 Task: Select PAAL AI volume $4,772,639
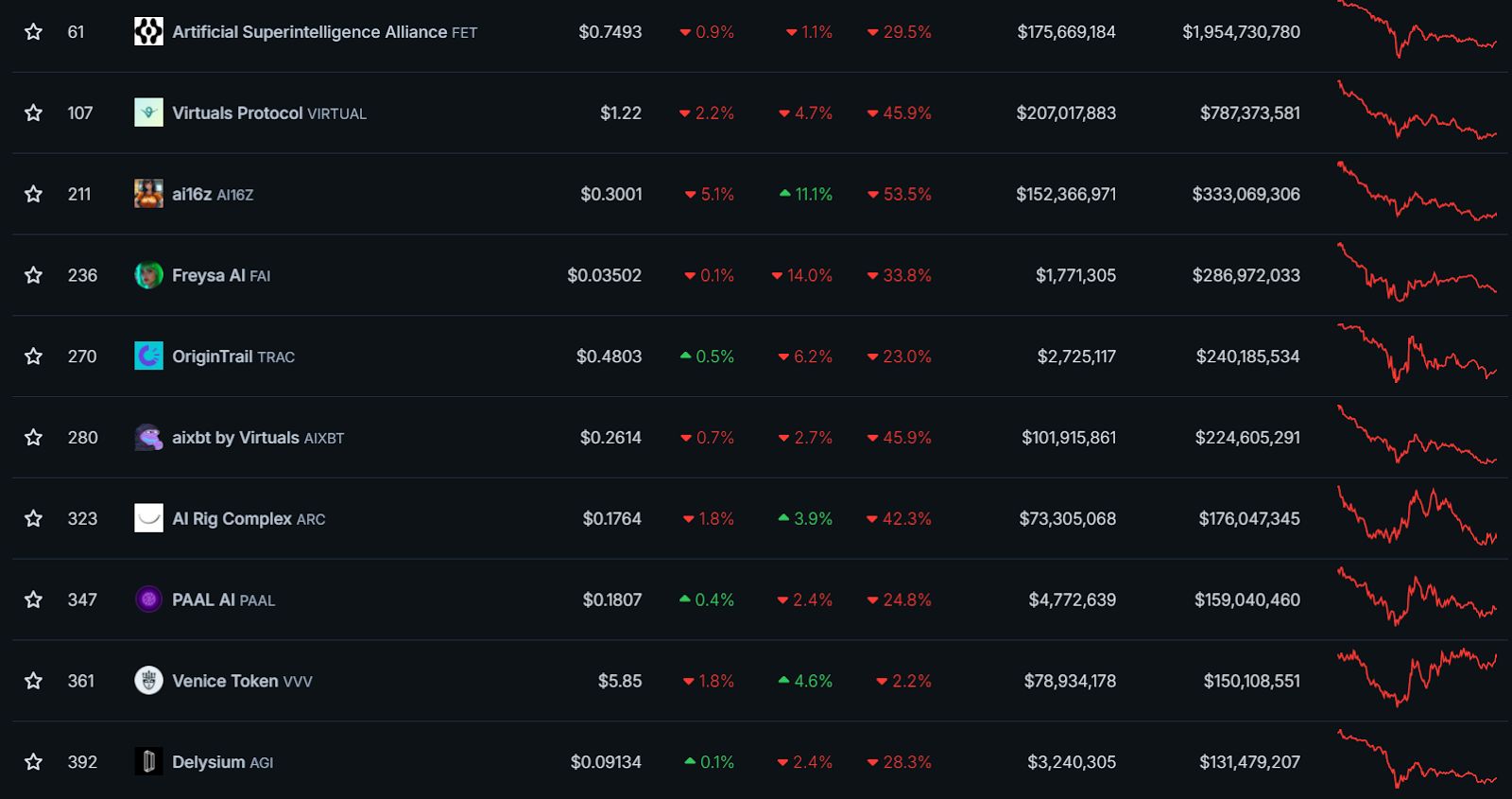[x=1073, y=599]
